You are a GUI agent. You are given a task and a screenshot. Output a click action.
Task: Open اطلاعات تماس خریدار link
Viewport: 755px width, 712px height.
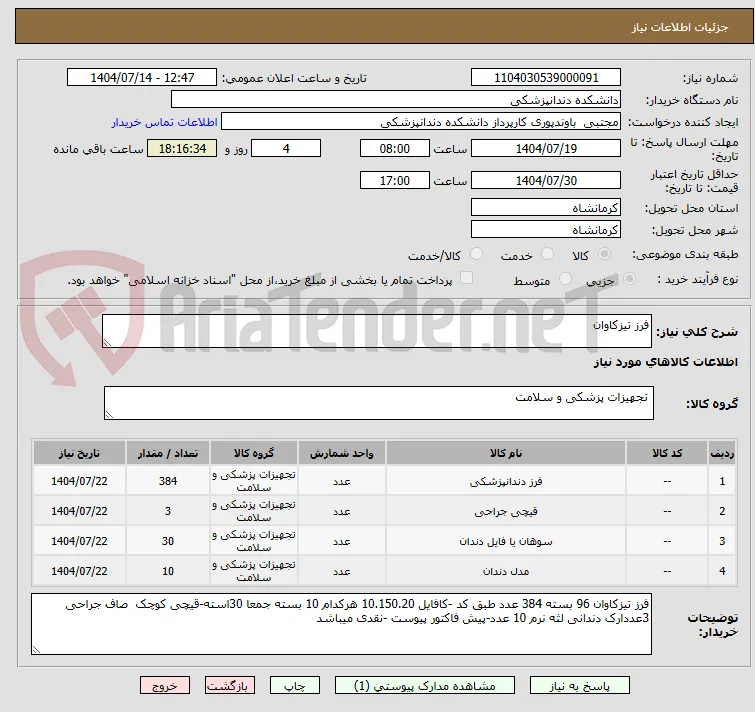tap(165, 122)
